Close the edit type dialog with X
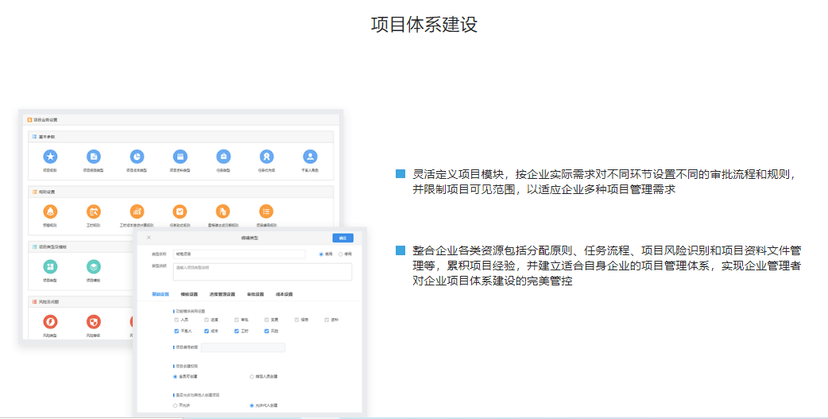Viewport: 828px width, 419px height. tap(149, 238)
